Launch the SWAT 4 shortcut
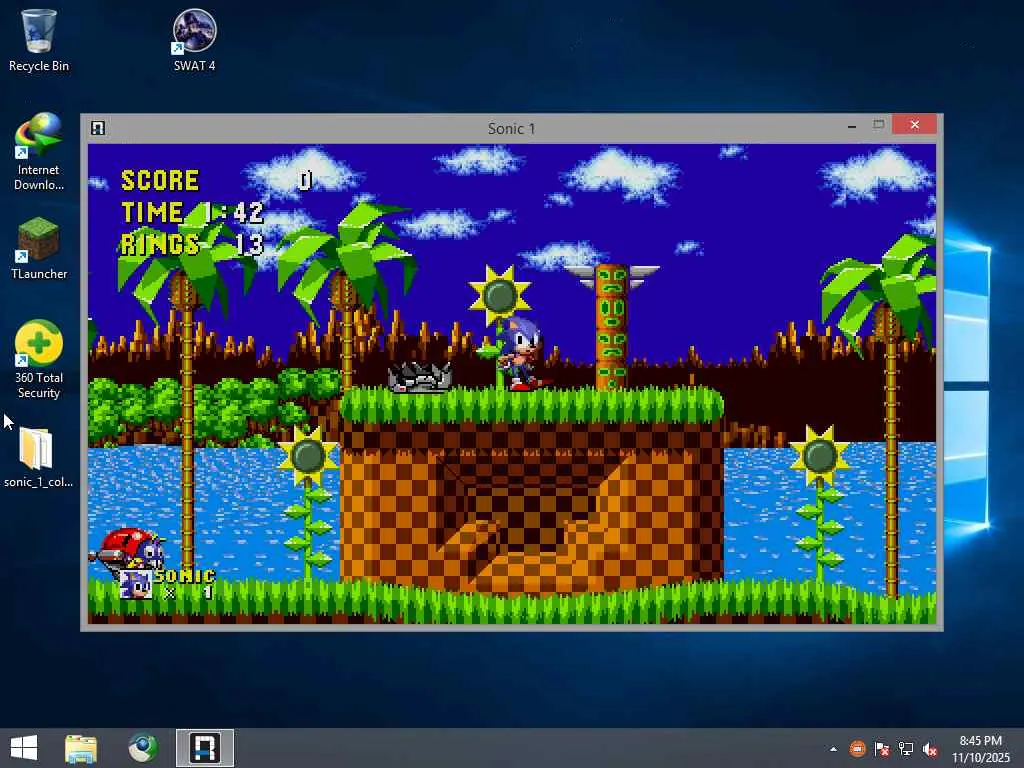This screenshot has height=768, width=1024. coord(194,40)
